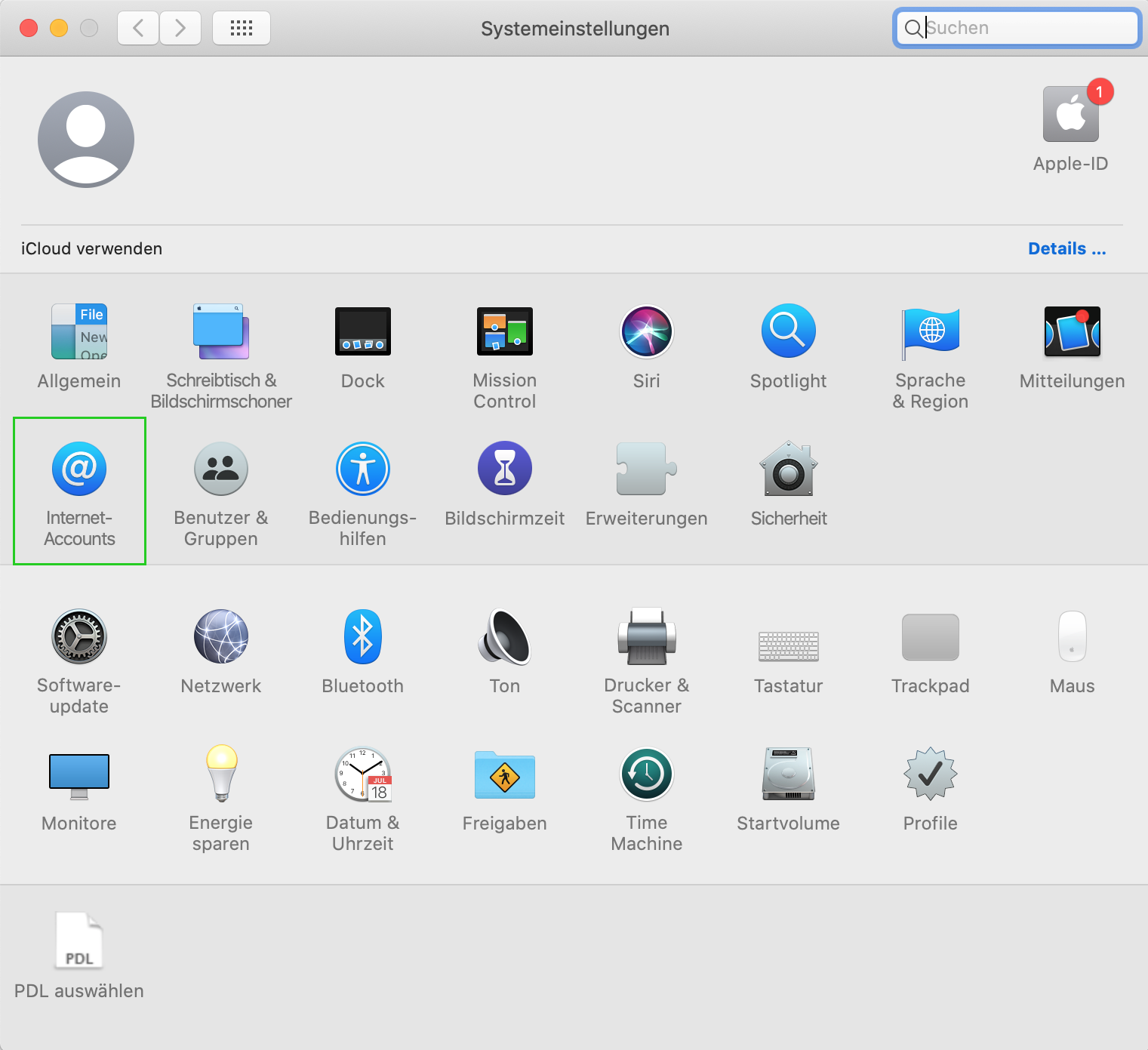This screenshot has width=1148, height=1050.
Task: Click the yellow minimize window button
Action: coord(59,28)
